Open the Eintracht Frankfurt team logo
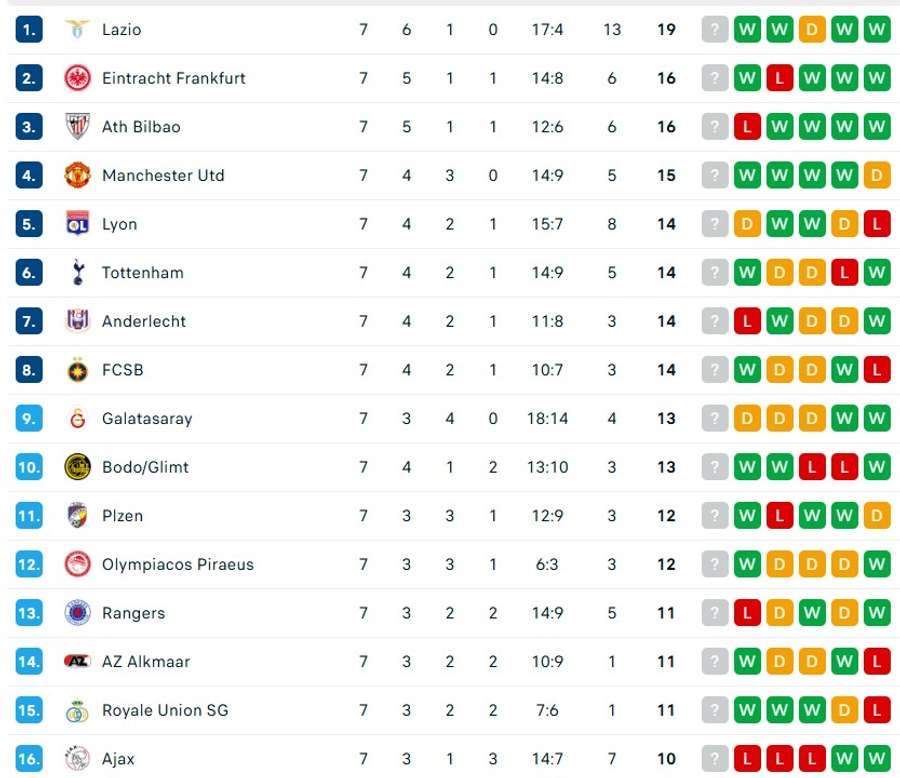The width and height of the screenshot is (900, 778). pyautogui.click(x=77, y=78)
